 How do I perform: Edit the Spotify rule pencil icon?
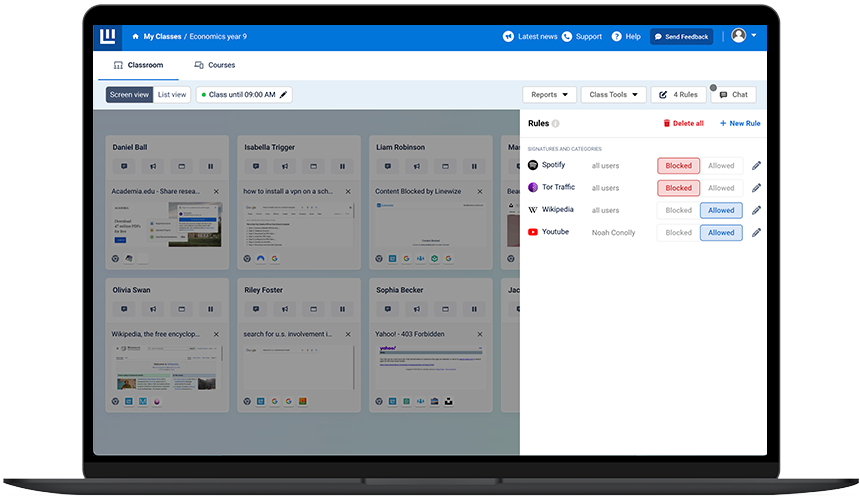756,166
